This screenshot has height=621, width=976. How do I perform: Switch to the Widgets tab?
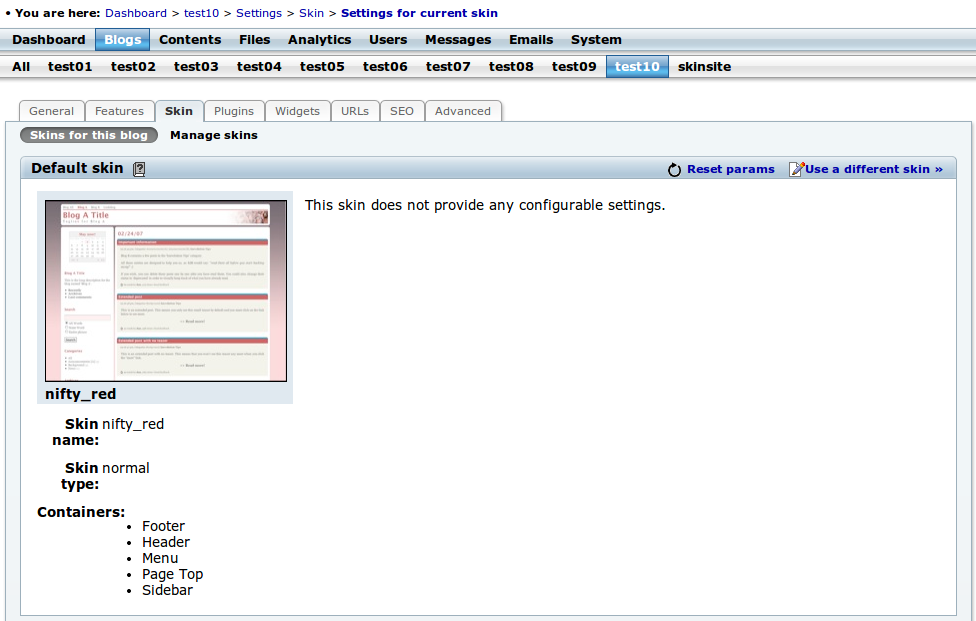(298, 111)
